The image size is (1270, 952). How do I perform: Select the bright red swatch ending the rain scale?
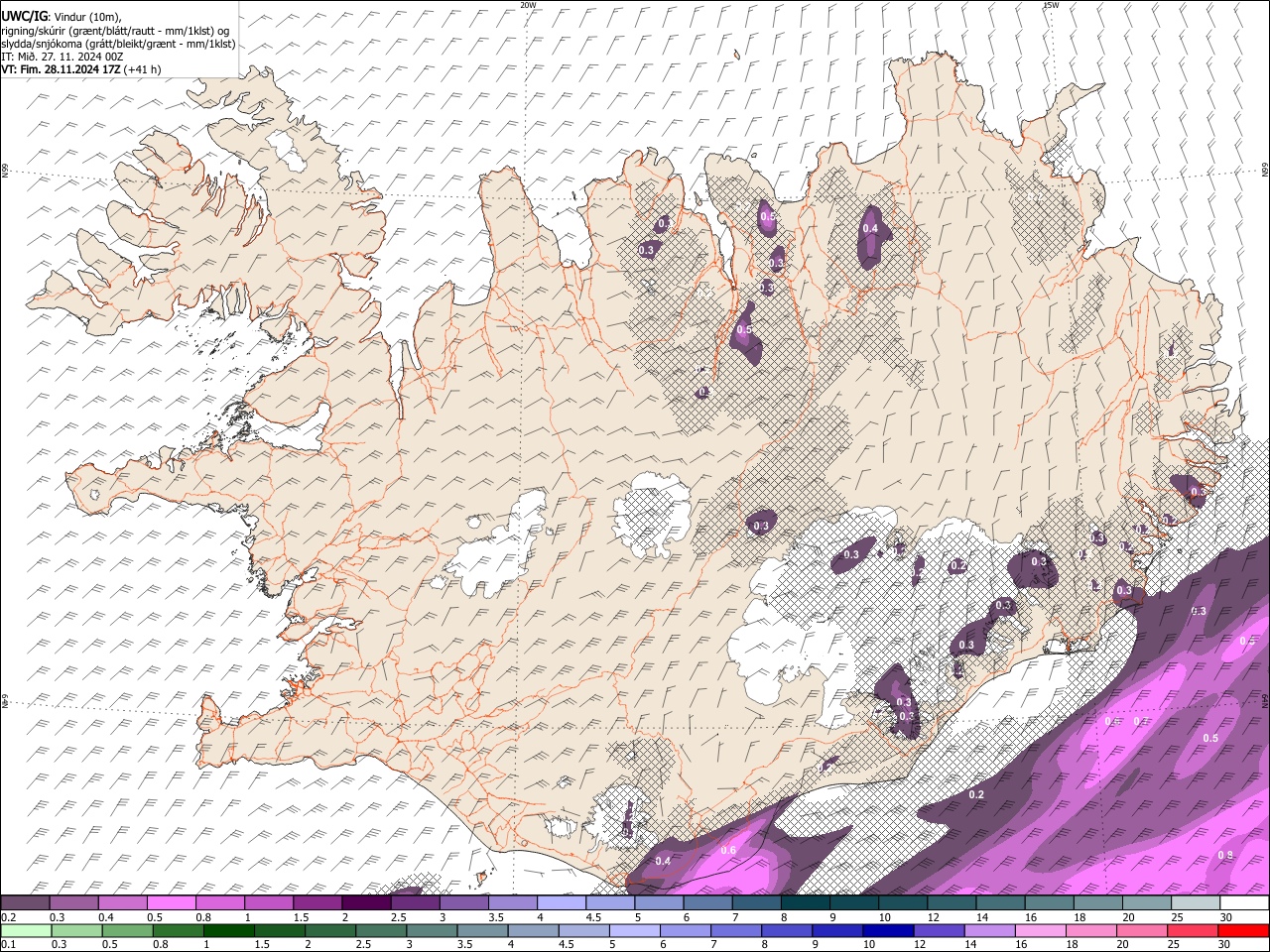coord(1244,930)
